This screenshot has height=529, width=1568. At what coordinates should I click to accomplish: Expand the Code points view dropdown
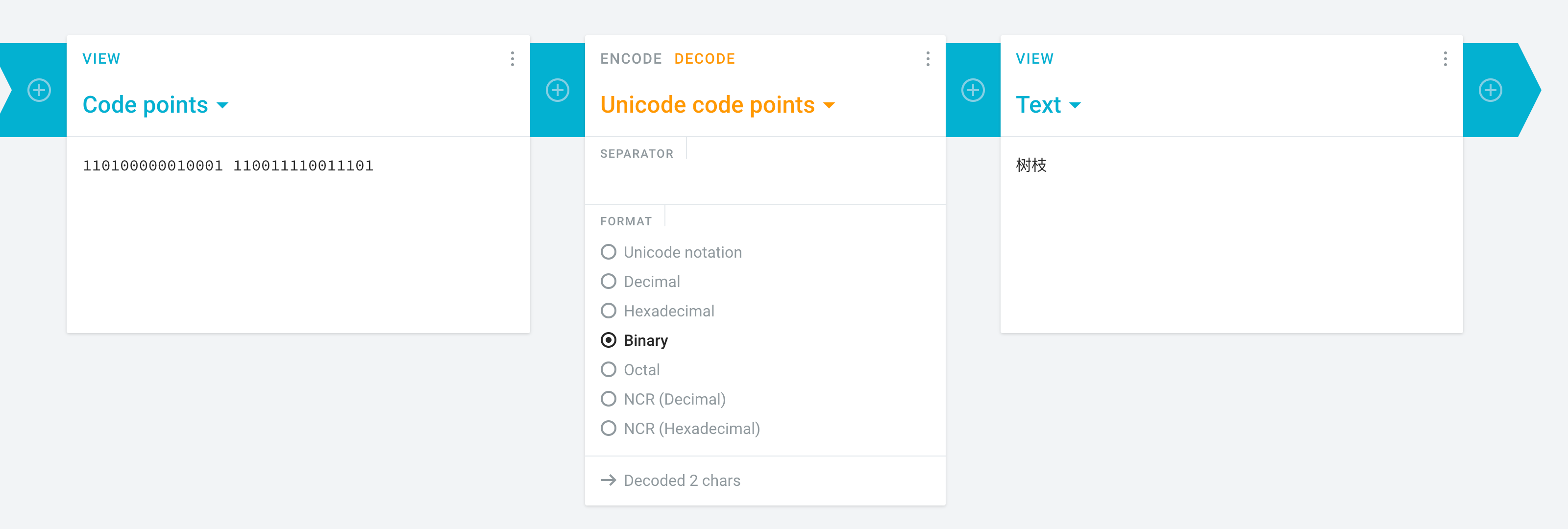pyautogui.click(x=156, y=105)
